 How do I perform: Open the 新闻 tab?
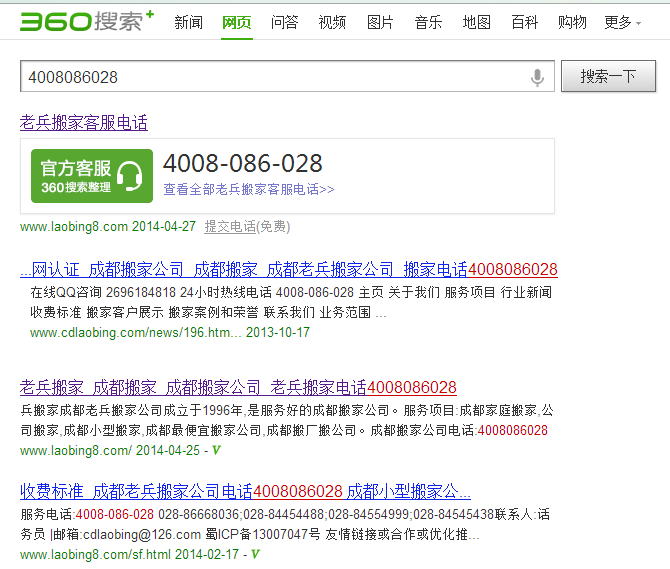point(188,22)
